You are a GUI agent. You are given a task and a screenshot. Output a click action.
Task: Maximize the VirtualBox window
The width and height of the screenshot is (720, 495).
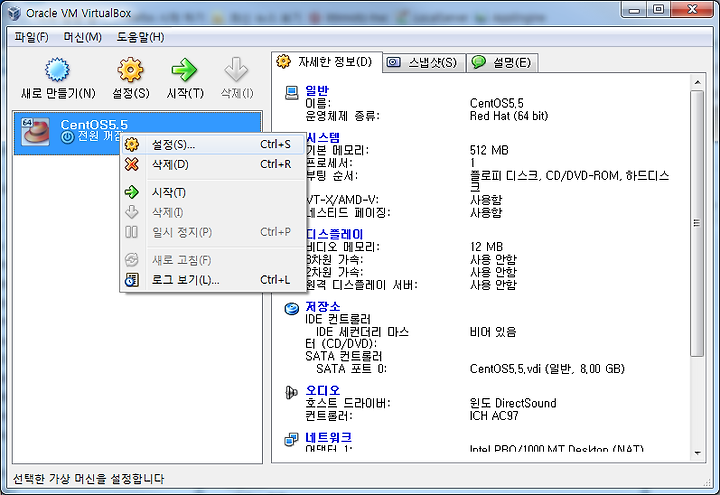(x=658, y=10)
